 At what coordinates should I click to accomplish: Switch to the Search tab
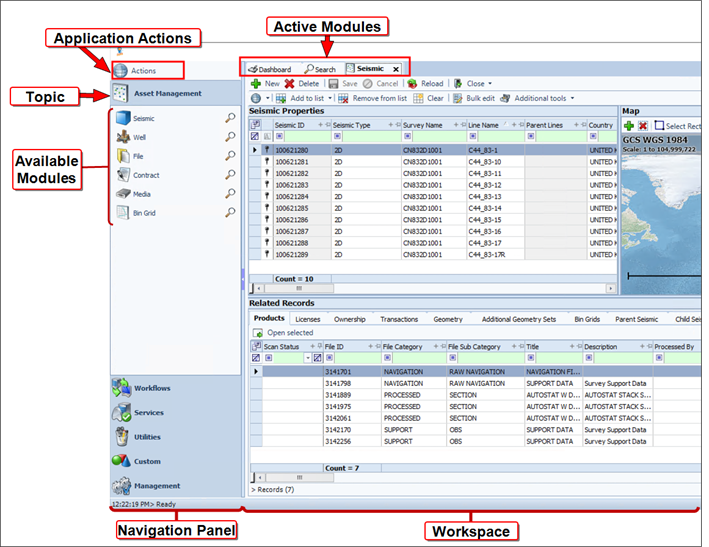tap(321, 69)
